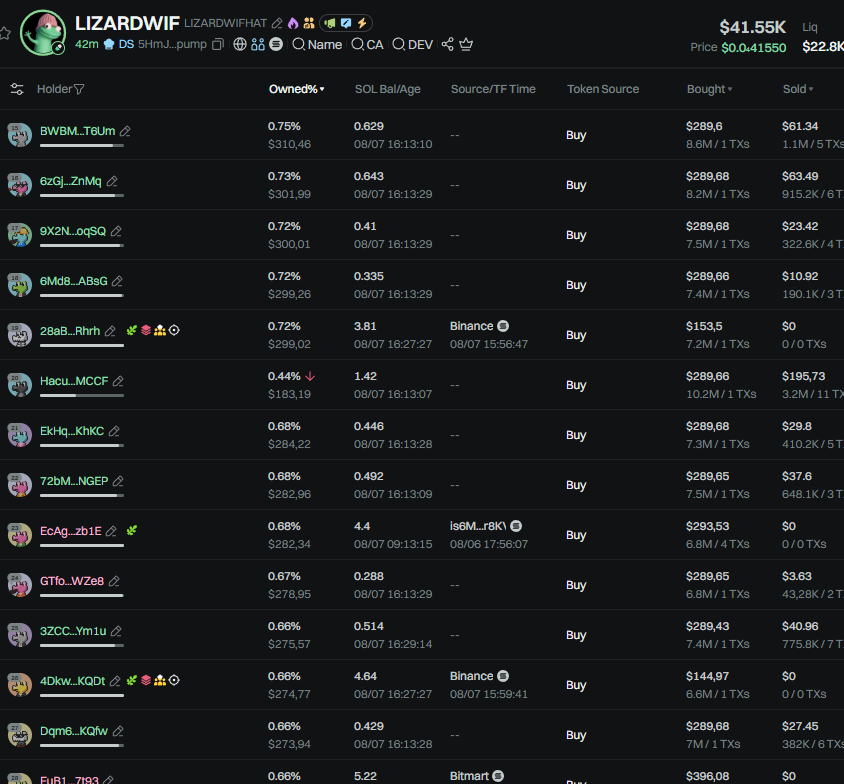Click the green megaphone icon in the pill

tap(330, 23)
